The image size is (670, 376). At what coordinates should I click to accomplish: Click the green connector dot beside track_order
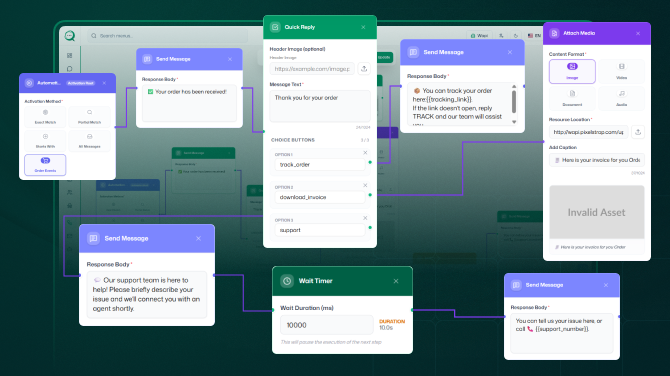[x=370, y=162]
